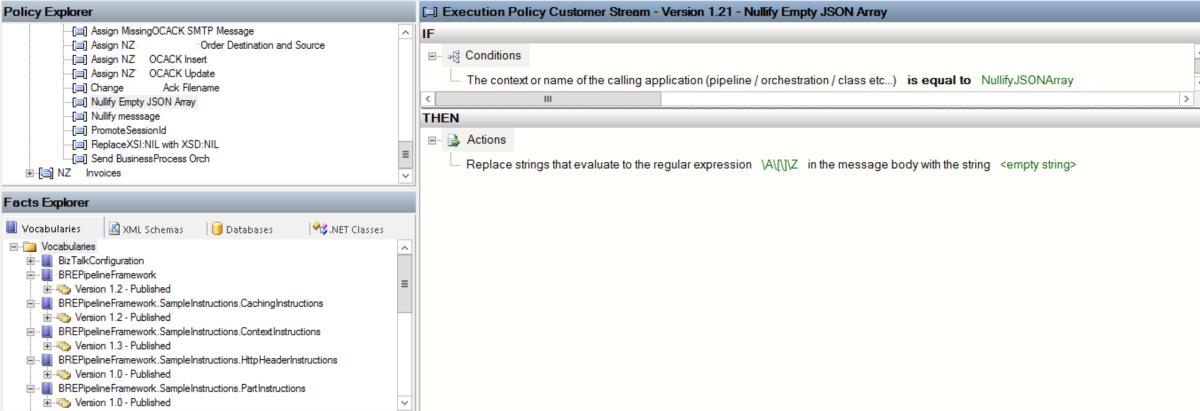The image size is (1200, 411).
Task: Expand the NZ Invoices policy node
Action: [30, 173]
